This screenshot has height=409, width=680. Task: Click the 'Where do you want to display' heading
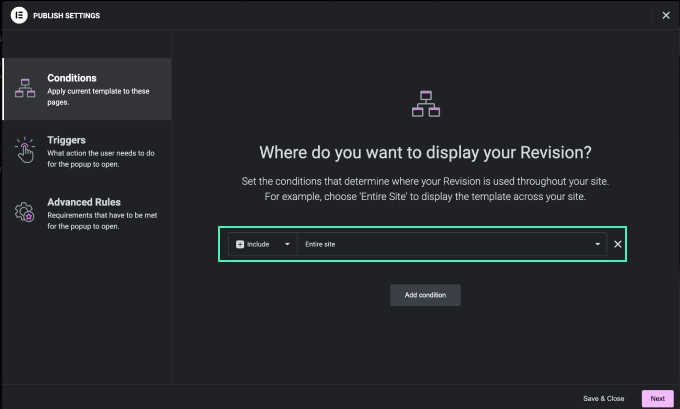pyautogui.click(x=426, y=153)
